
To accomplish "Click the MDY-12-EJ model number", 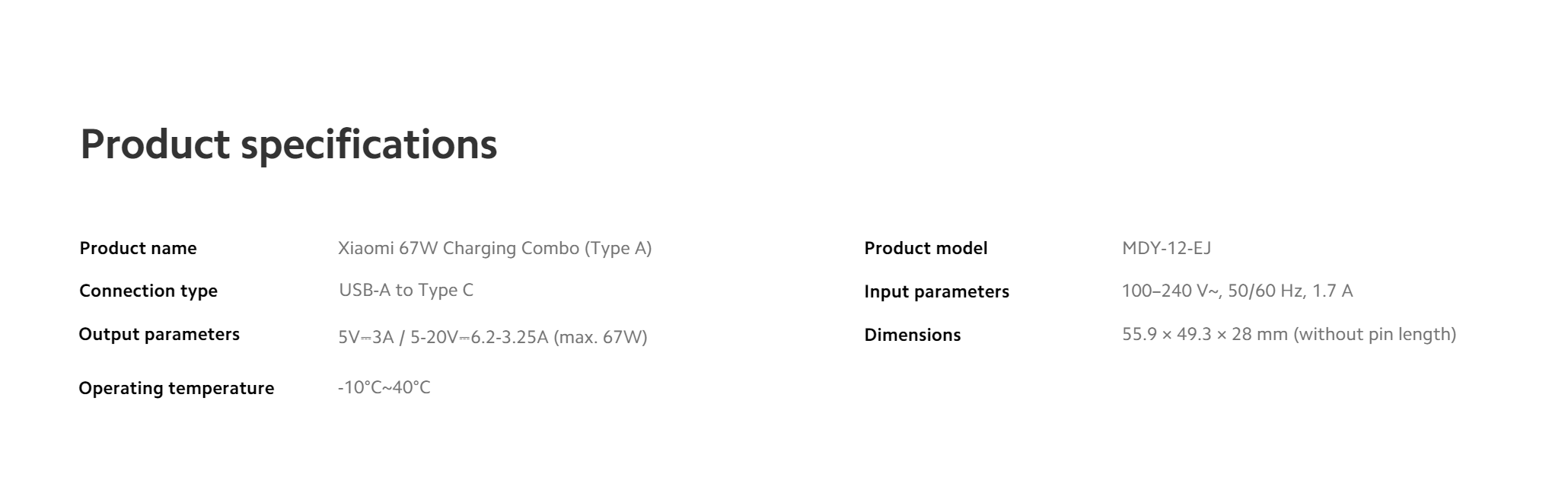I will (x=1166, y=248).
